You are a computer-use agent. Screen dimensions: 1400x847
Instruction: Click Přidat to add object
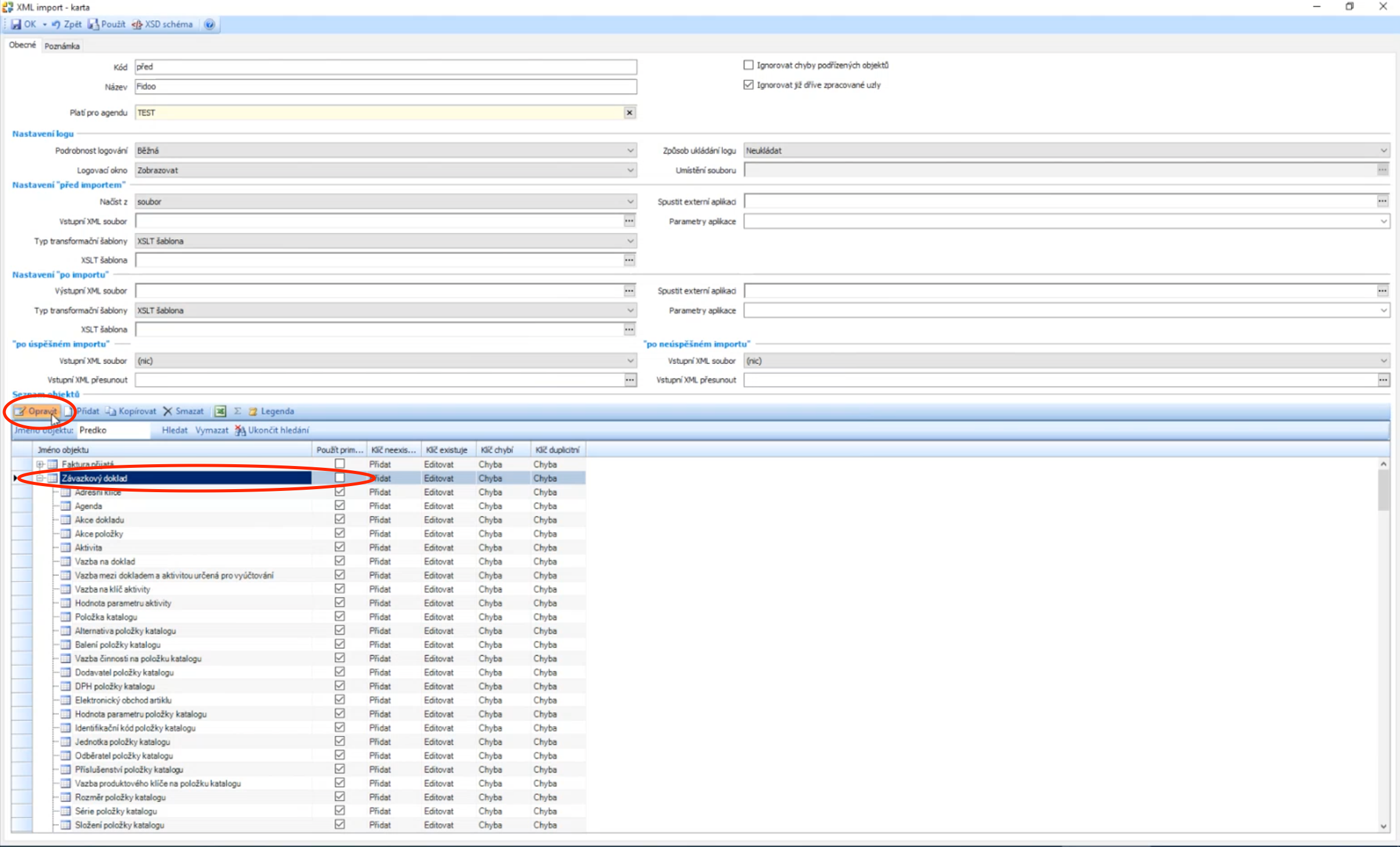tap(82, 411)
